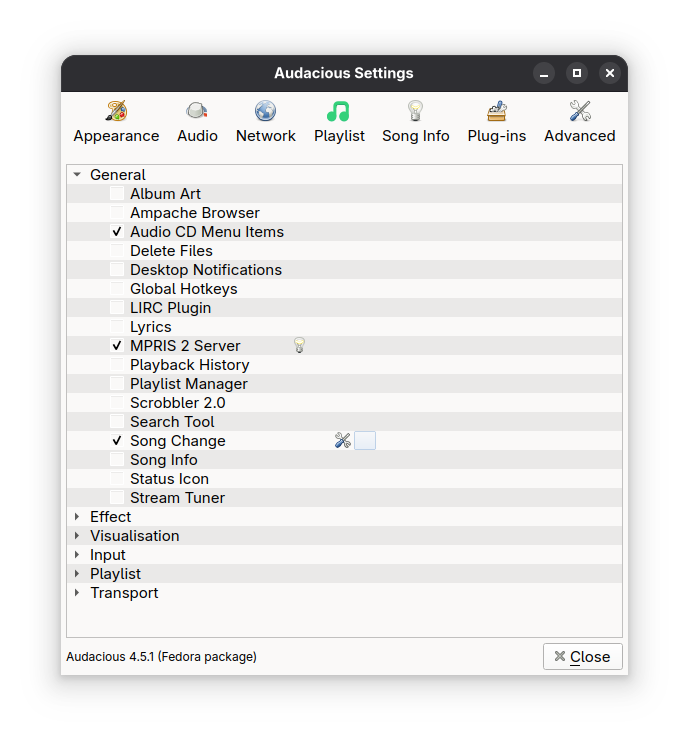This screenshot has width=689, height=742.
Task: Enable the Album Art plugin checkbox
Action: click(x=117, y=194)
